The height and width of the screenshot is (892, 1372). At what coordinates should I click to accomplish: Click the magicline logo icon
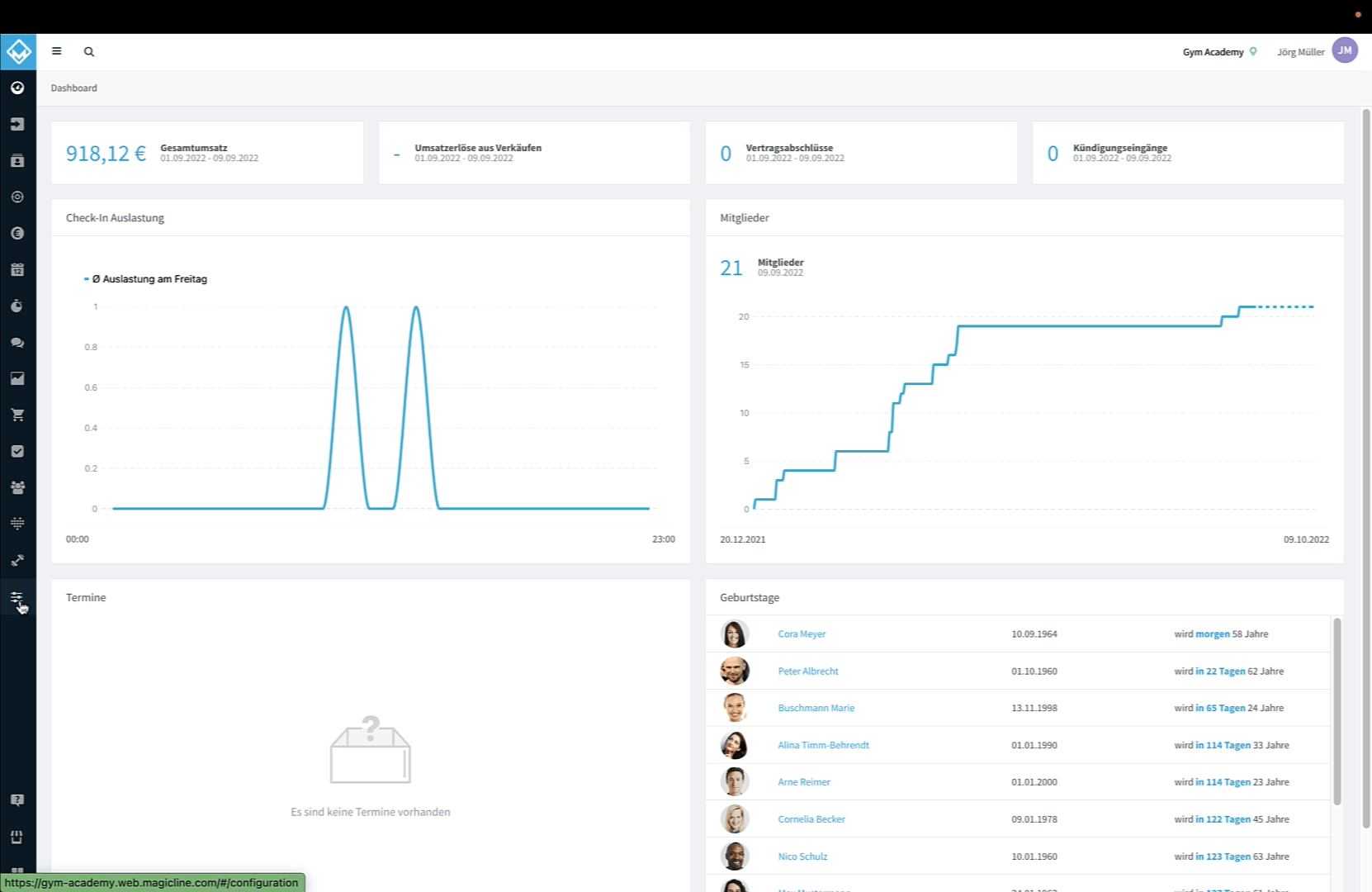pos(18,52)
